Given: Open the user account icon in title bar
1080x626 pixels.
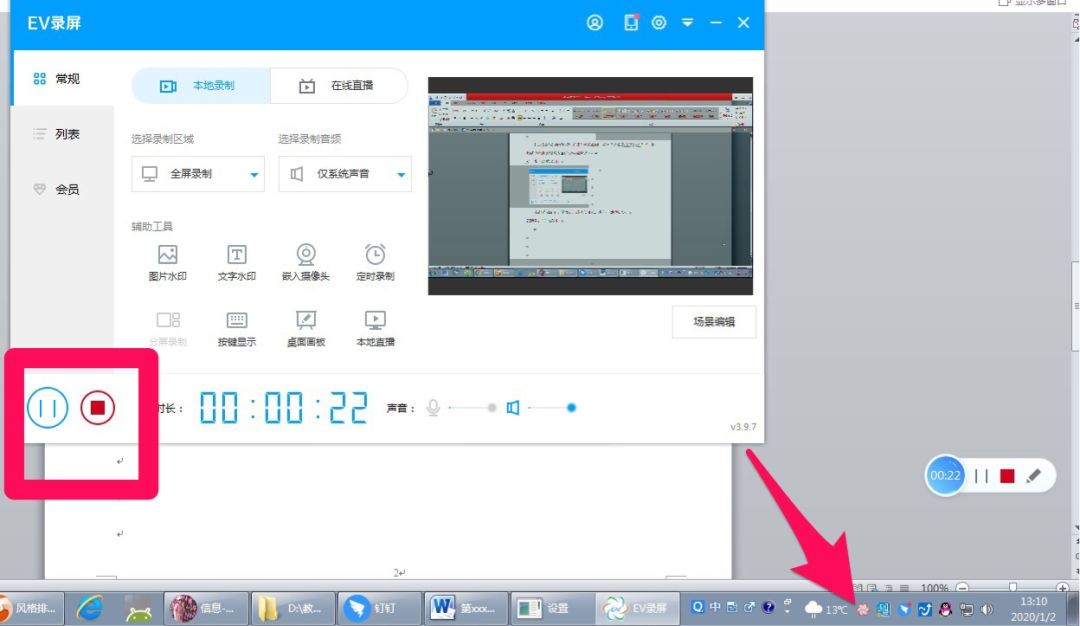Looking at the screenshot, I should pos(594,23).
